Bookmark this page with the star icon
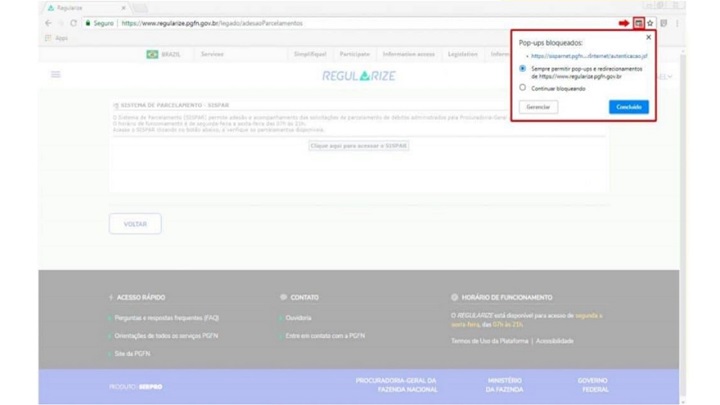 tap(650, 23)
